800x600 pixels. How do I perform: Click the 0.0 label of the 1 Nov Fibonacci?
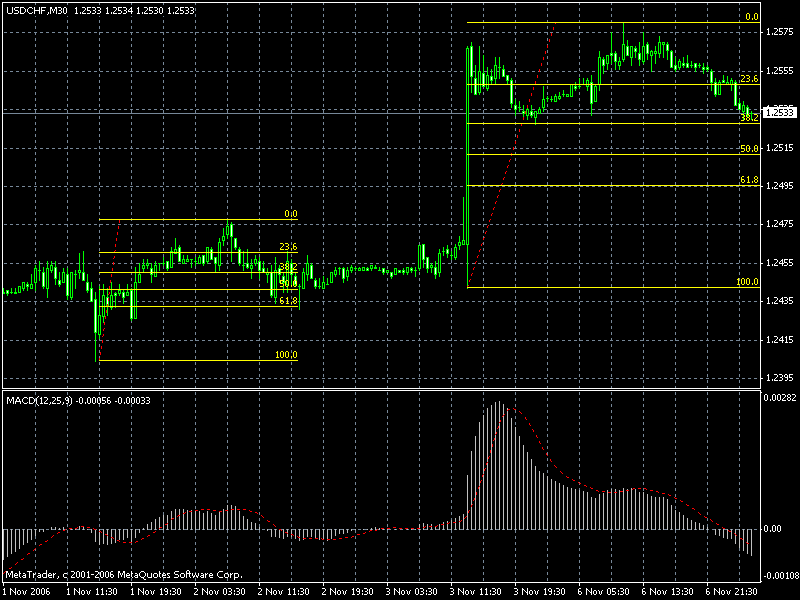pyautogui.click(x=291, y=214)
